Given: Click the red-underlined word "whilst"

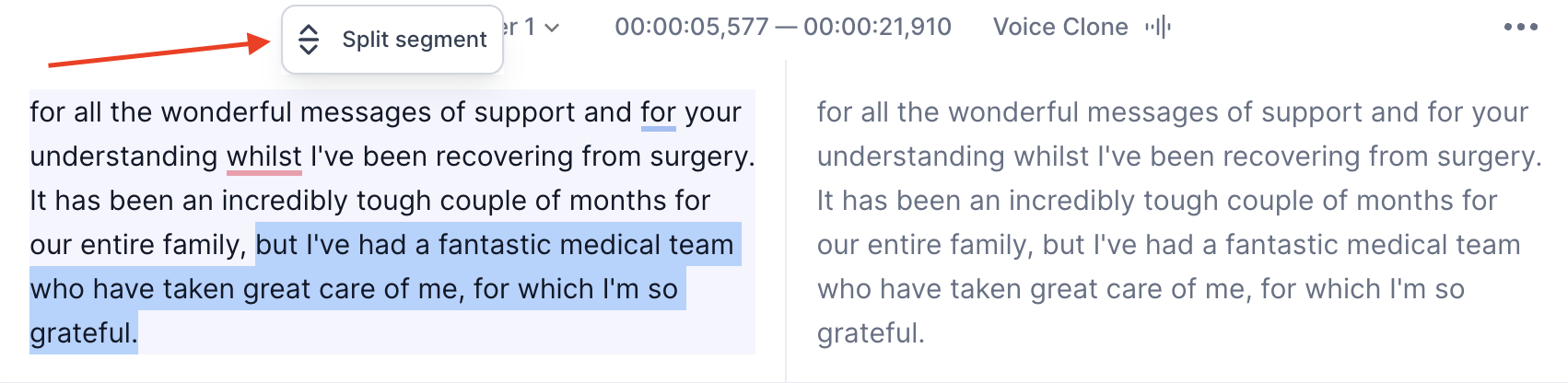Looking at the screenshot, I should [264, 157].
